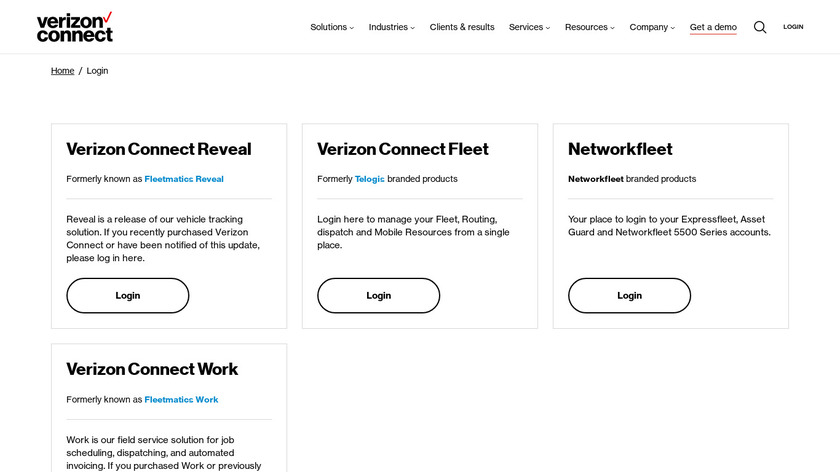Click the Verizon Connect Work heading
This screenshot has width=840, height=472.
(152, 369)
